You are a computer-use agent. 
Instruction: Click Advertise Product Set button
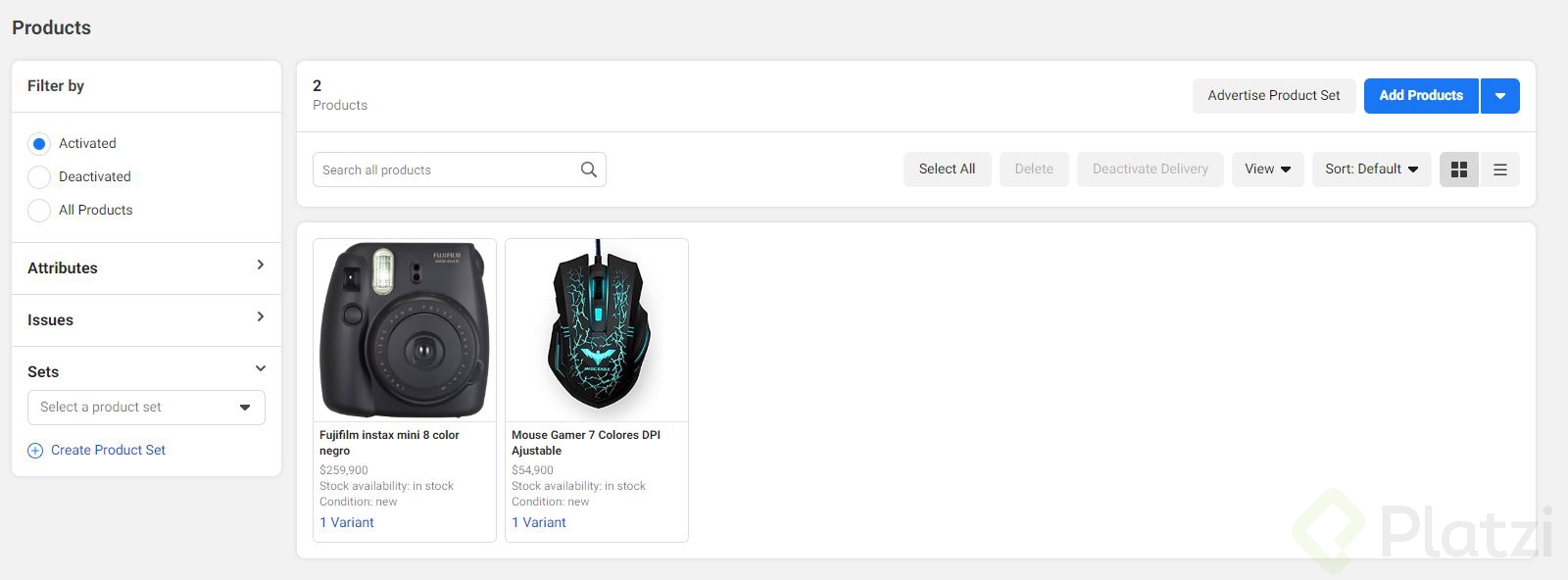tap(1274, 96)
